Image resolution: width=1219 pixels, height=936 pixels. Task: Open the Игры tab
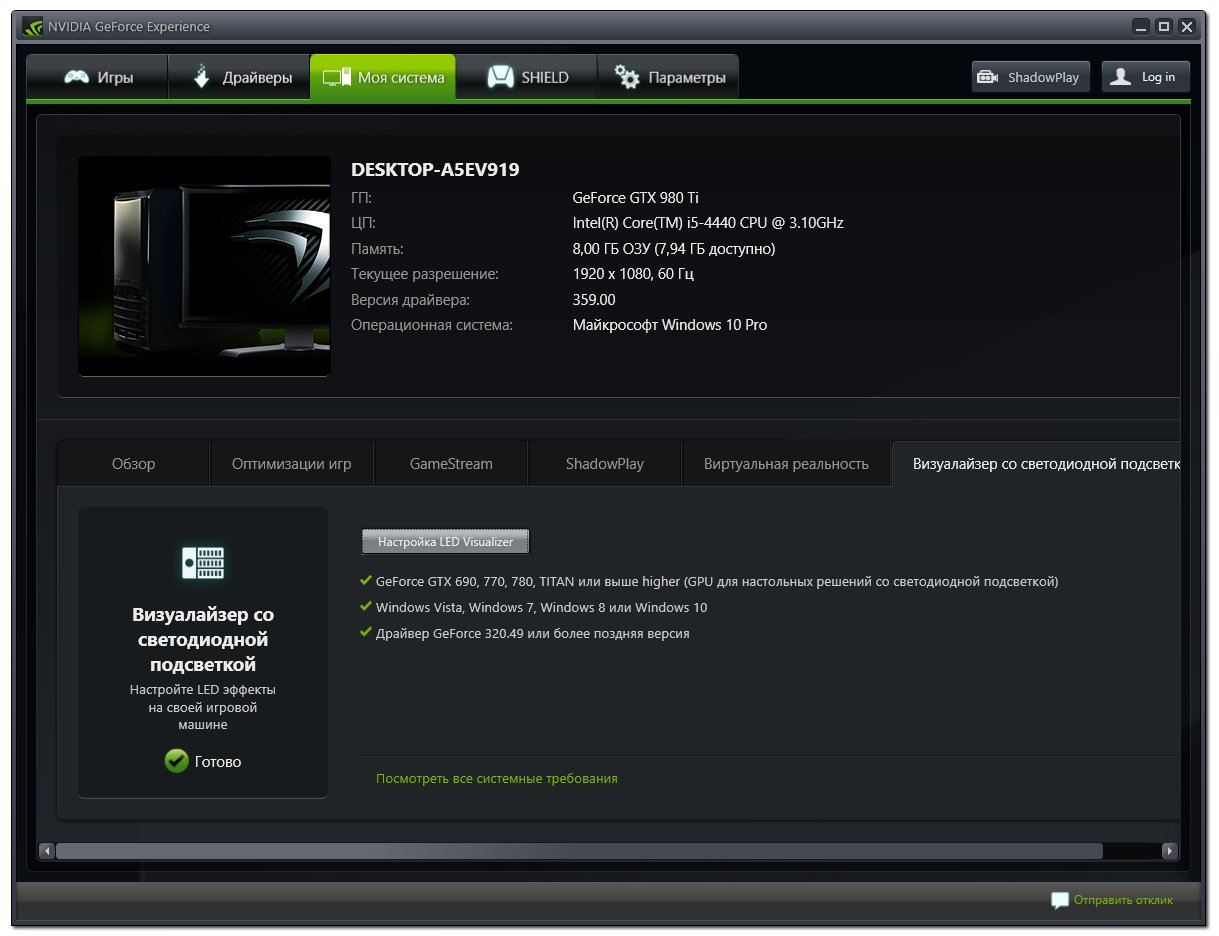pyautogui.click(x=97, y=77)
